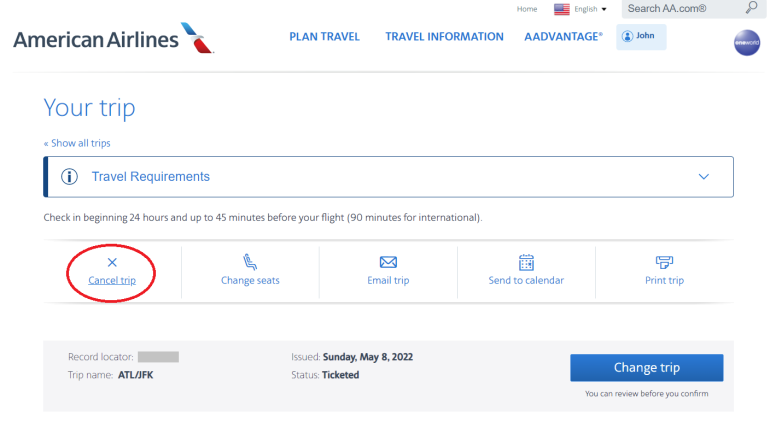Click the Print trip printer icon
Image resolution: width=770 pixels, height=422 pixels.
tap(664, 262)
